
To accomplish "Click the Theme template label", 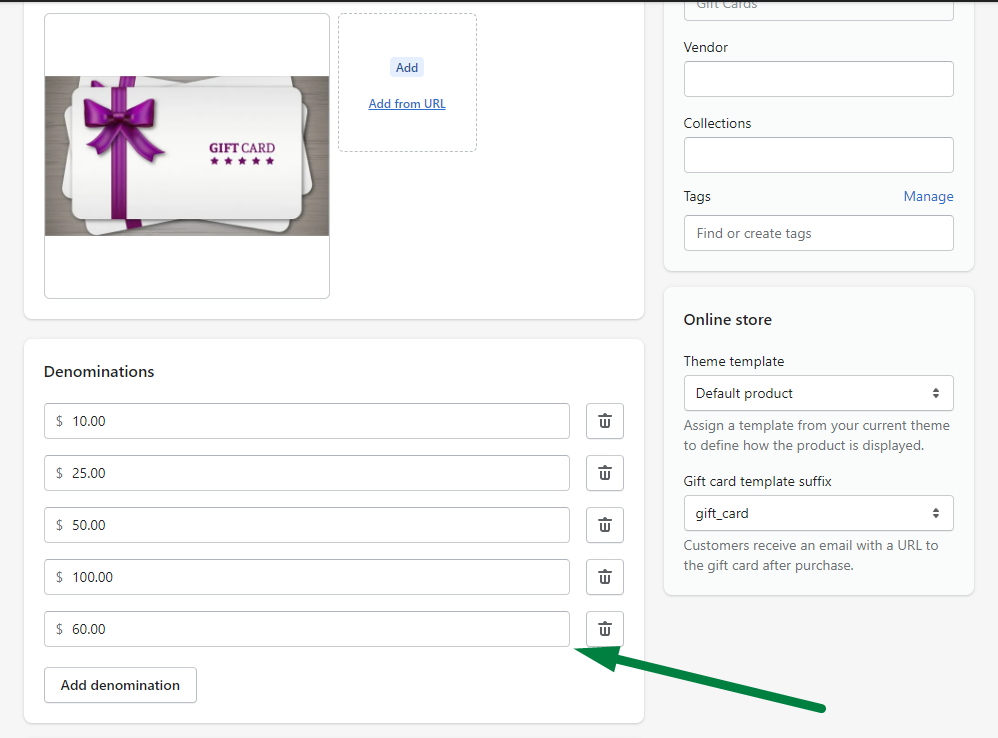I will tap(734, 361).
